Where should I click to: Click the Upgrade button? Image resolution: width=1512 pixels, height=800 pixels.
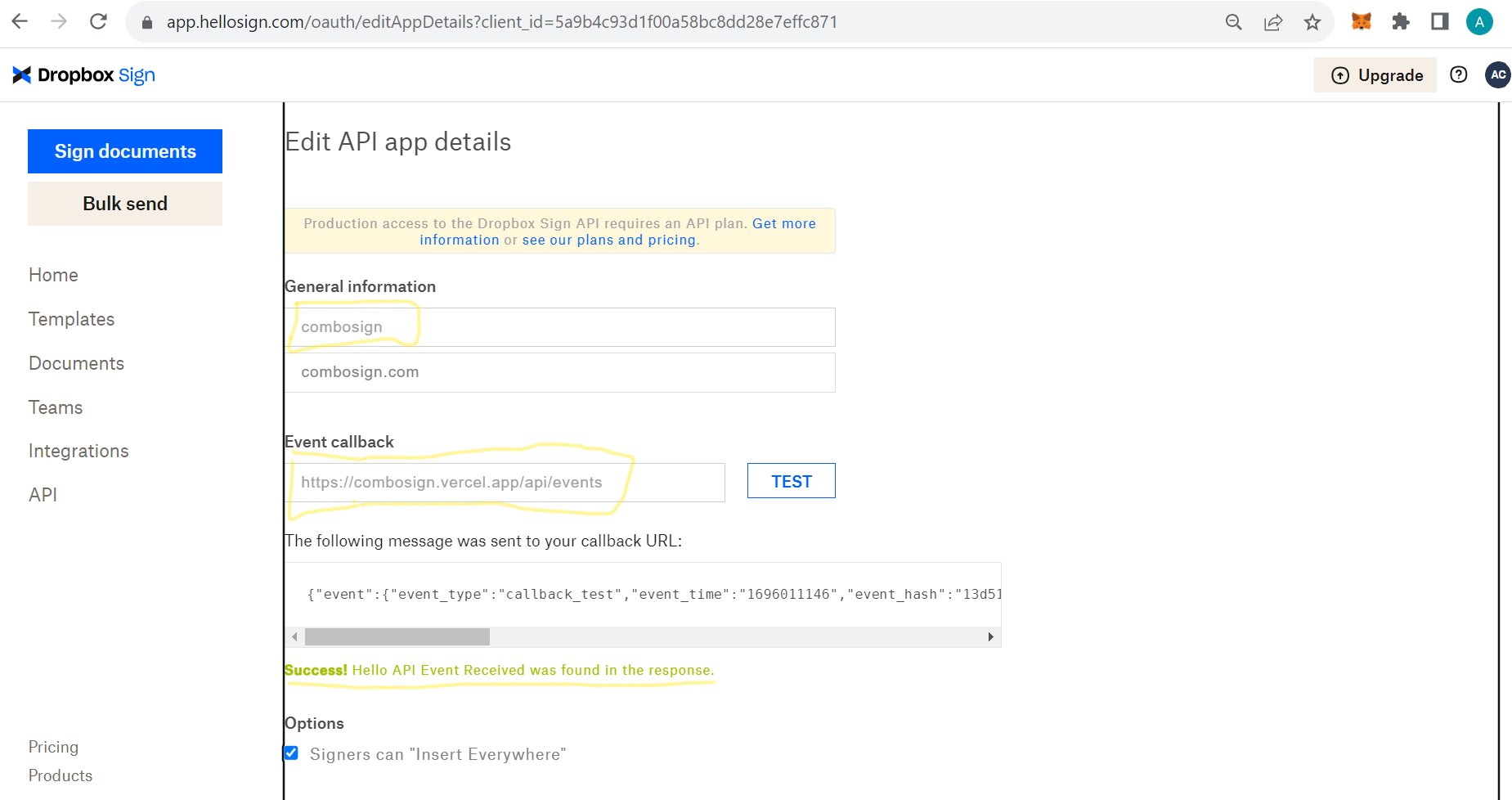click(1375, 75)
